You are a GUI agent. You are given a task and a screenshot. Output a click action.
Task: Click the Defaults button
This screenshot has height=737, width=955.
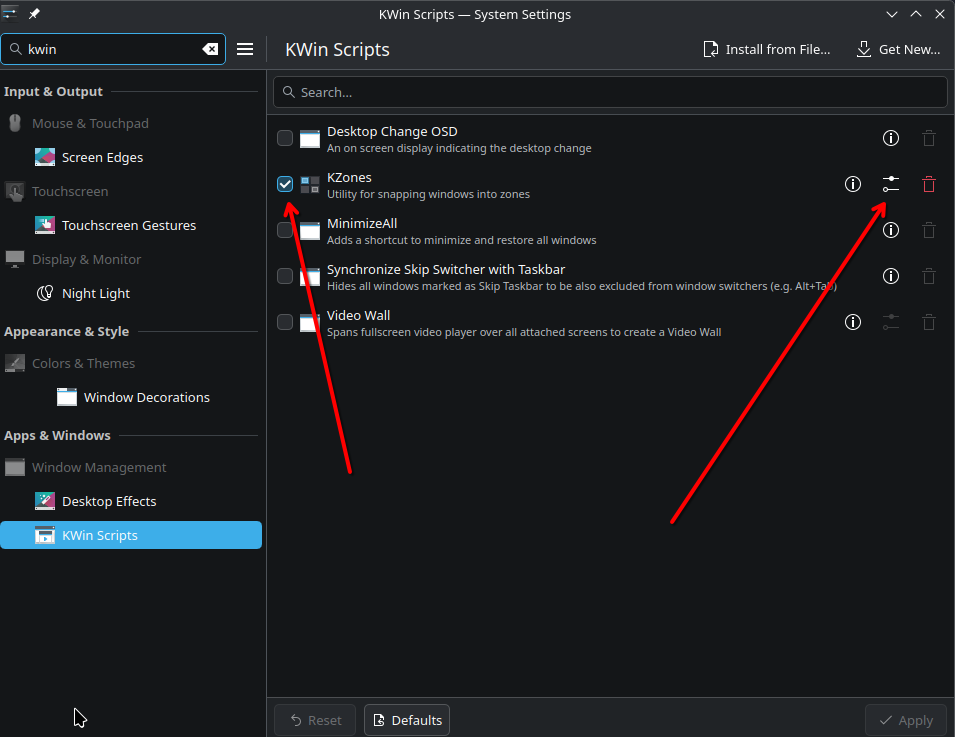407,720
